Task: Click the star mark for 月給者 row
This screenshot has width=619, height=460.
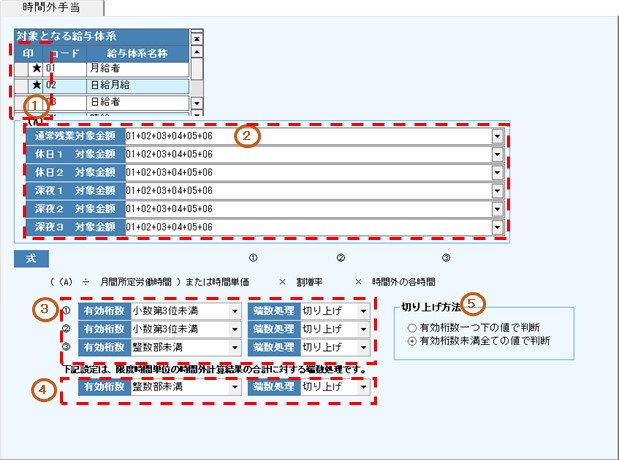Action: [37, 70]
